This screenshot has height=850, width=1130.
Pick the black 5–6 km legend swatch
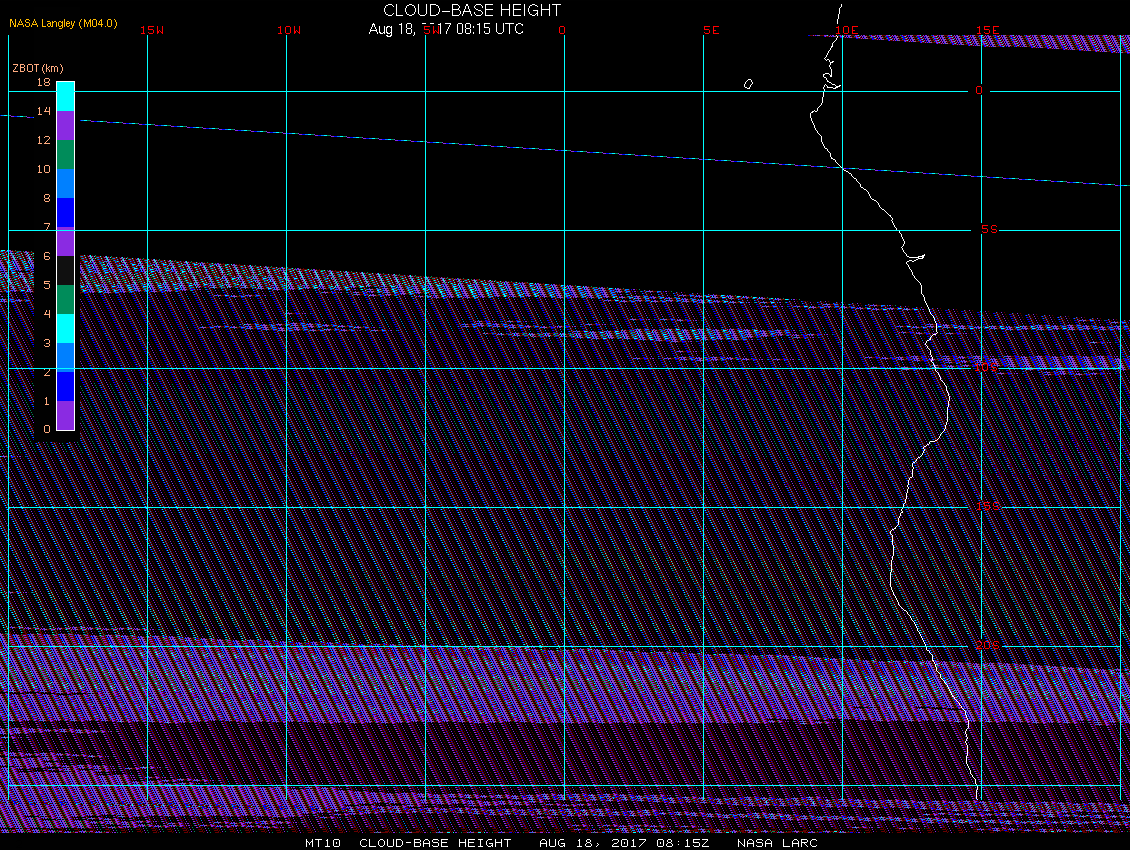pyautogui.click(x=66, y=270)
